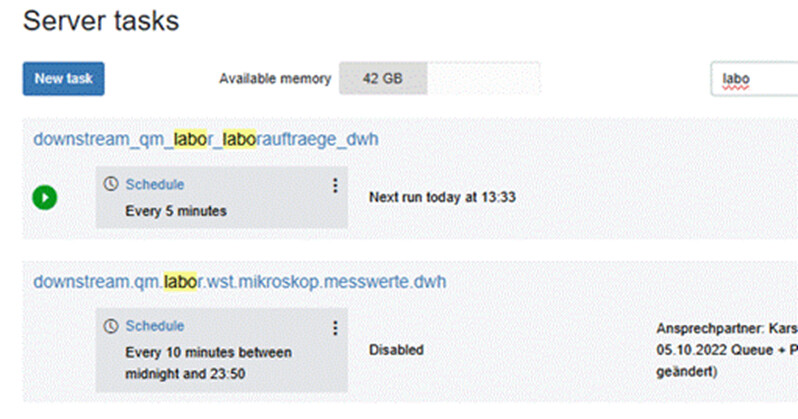Screen dimensions: 798x419
Task: Click the 'Next run today at 13:33' text
Action: coord(442,197)
